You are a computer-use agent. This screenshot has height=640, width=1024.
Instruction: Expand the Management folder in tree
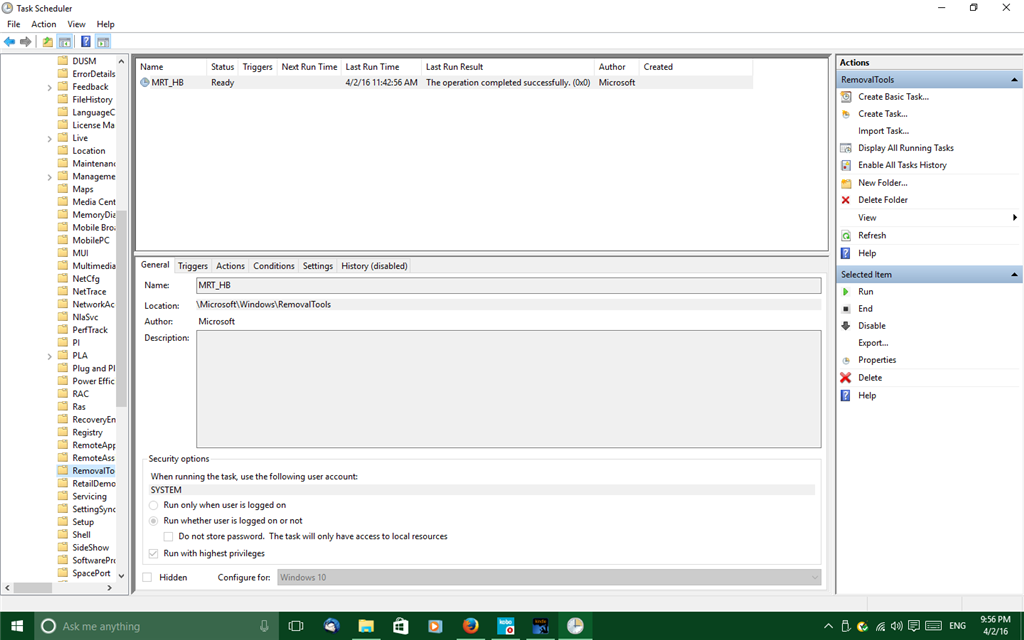[50, 177]
